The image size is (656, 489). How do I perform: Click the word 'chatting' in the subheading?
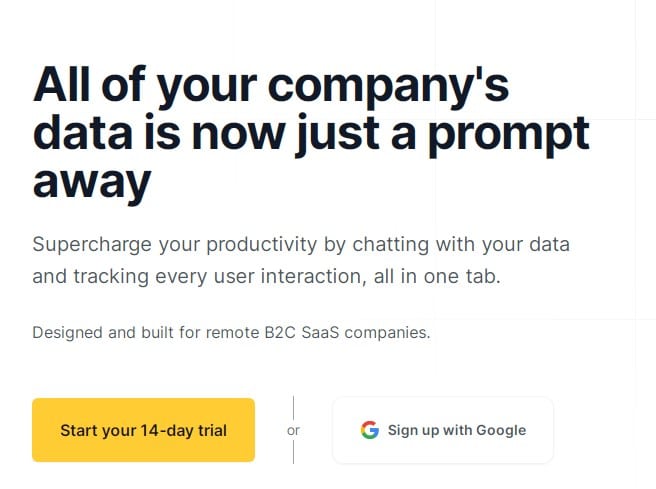click(391, 245)
